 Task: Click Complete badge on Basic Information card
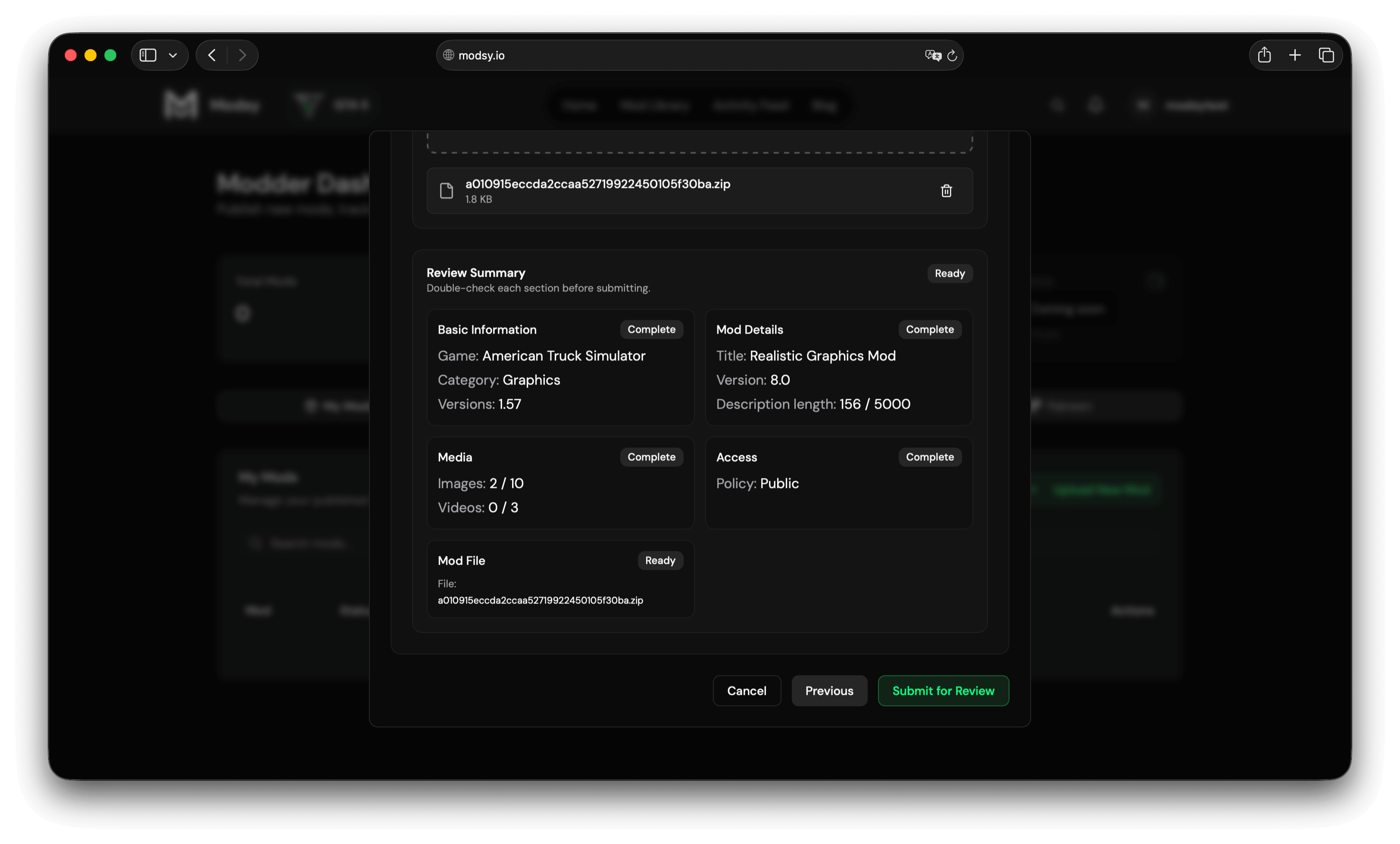[x=651, y=330]
